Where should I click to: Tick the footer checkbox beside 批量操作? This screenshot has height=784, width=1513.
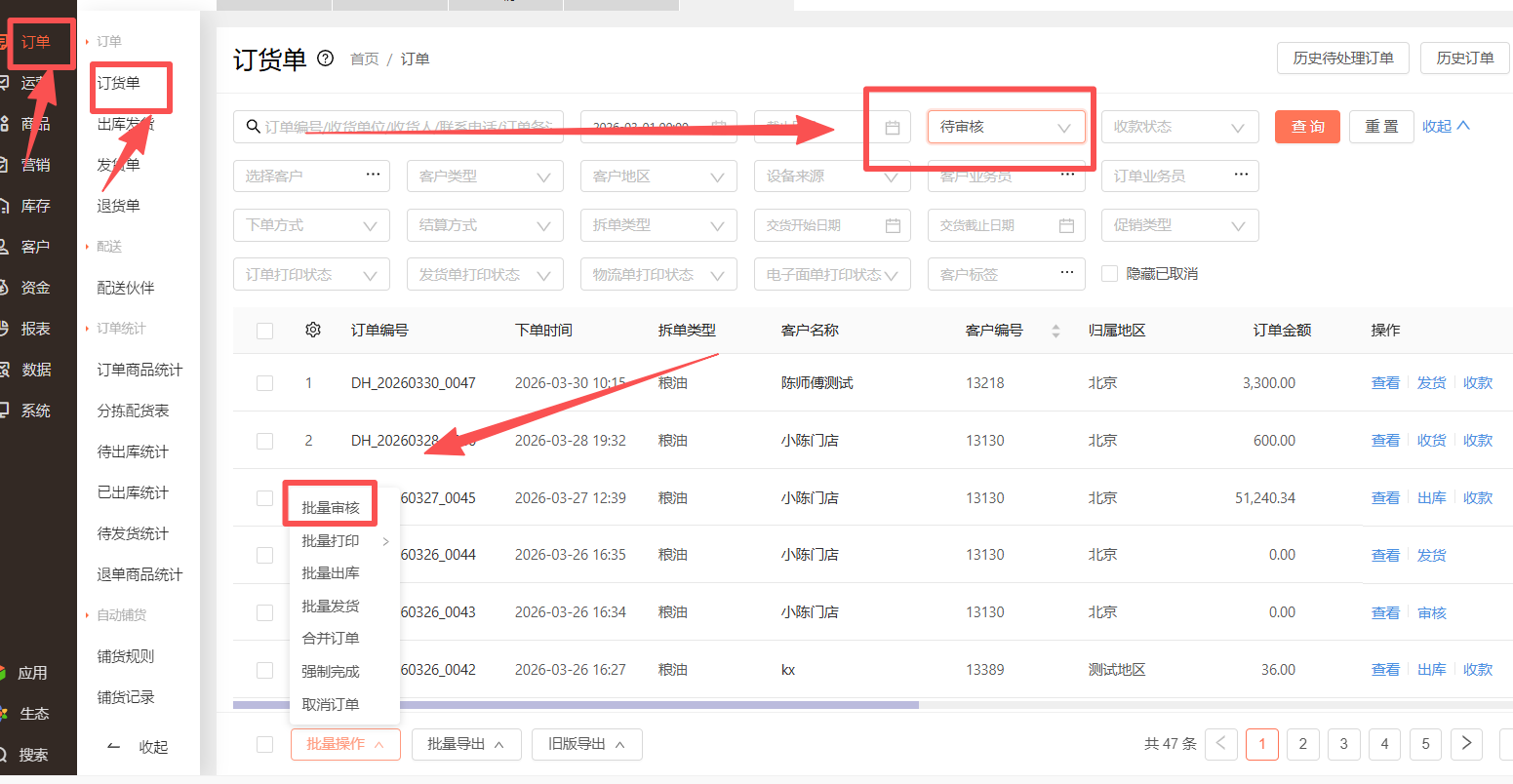tap(264, 745)
